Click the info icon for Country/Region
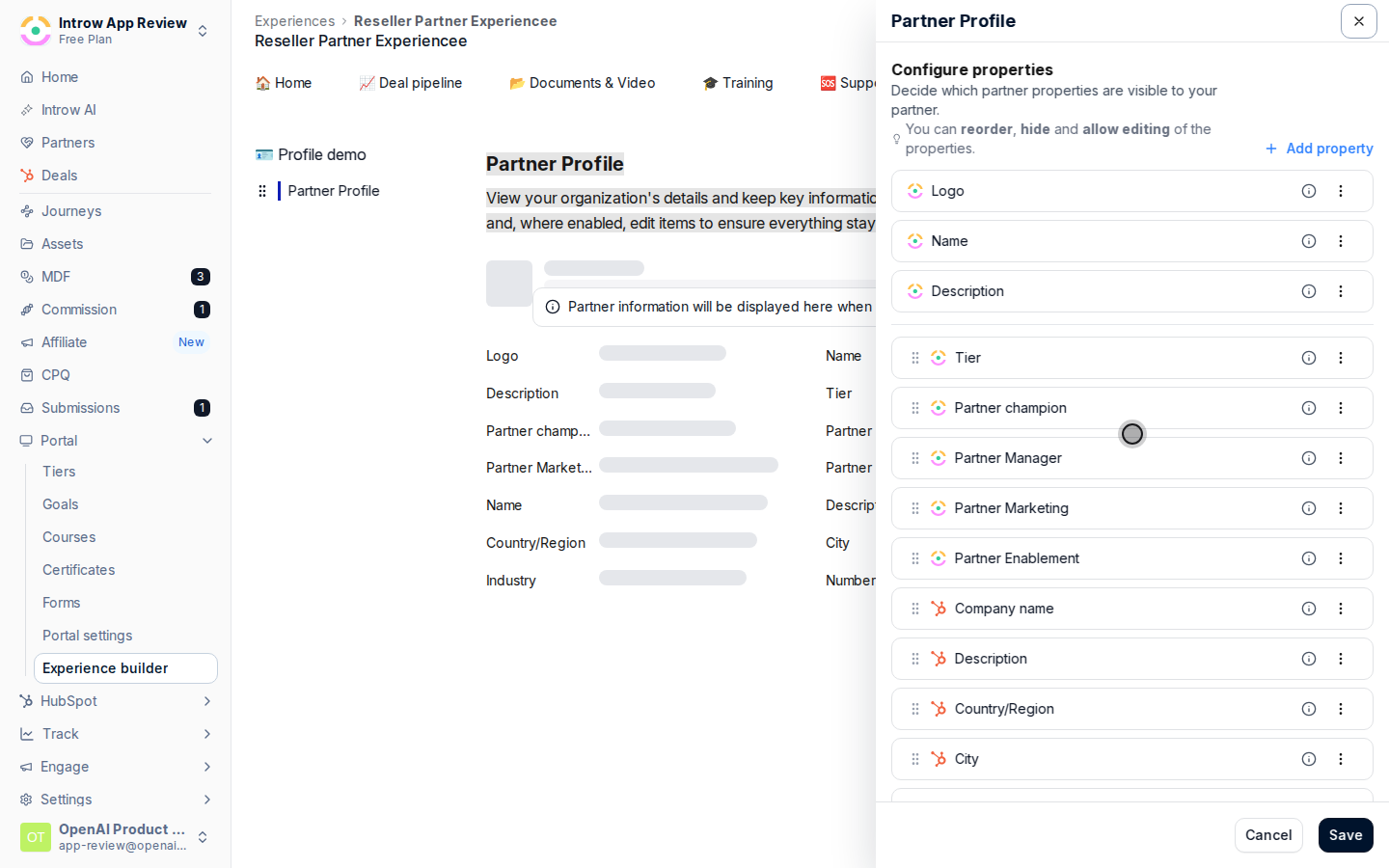Screen dimensions: 1389x868 [1309, 709]
